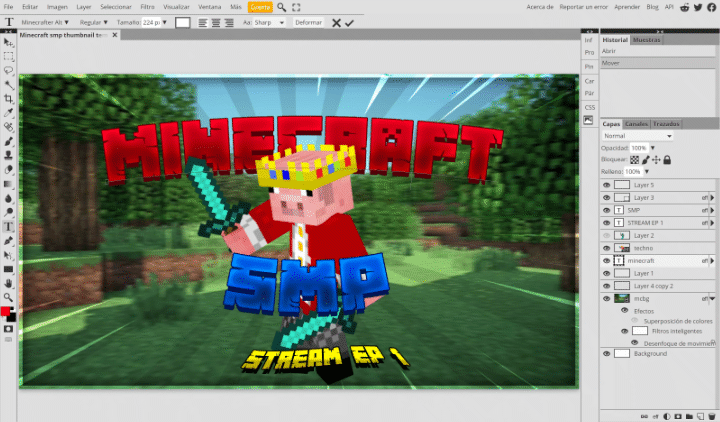The height and width of the screenshot is (422, 720).
Task: Collapse the mcbg layer effects
Action: click(712, 298)
